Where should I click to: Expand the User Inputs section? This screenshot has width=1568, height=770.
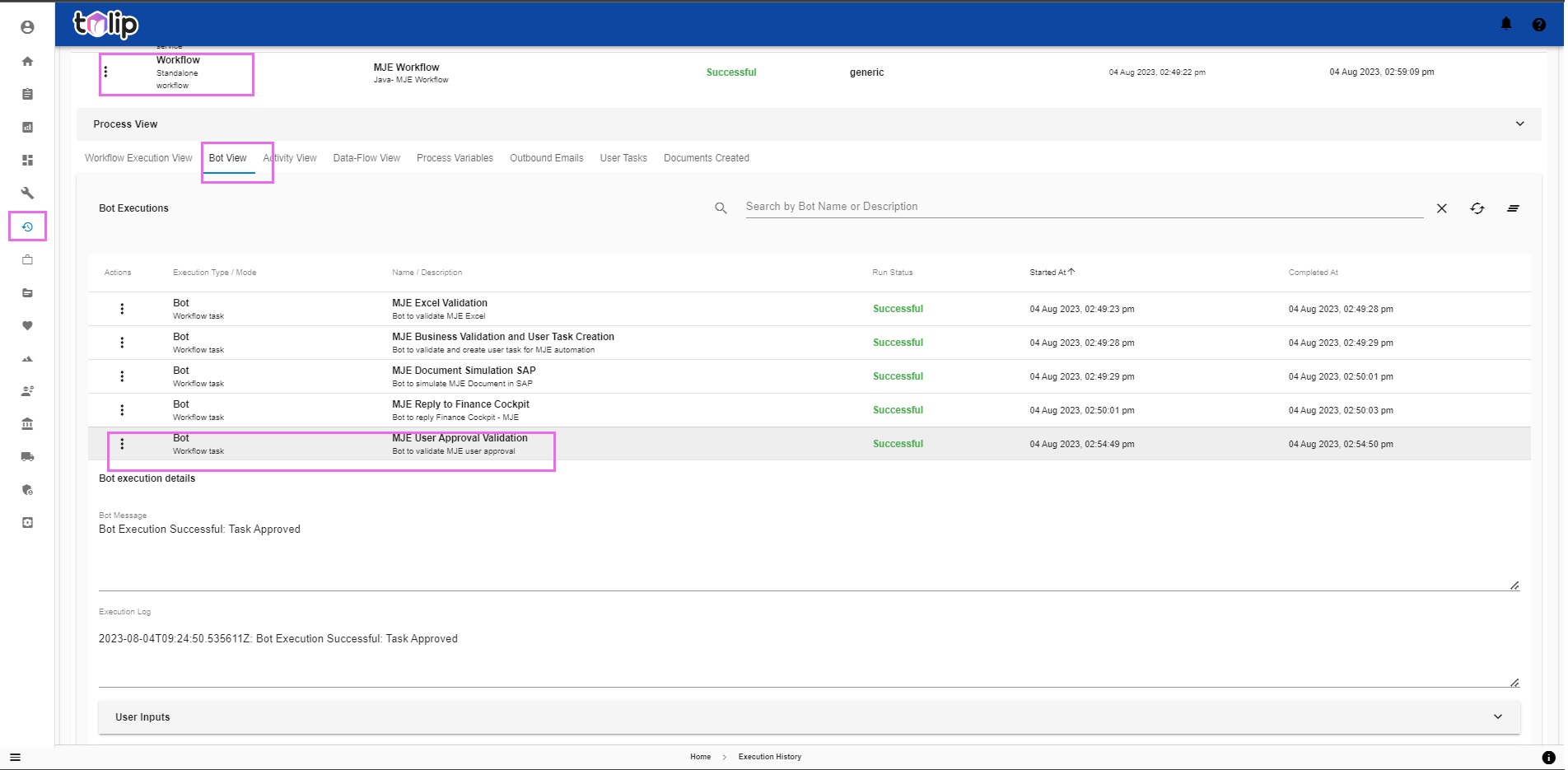[x=809, y=717]
